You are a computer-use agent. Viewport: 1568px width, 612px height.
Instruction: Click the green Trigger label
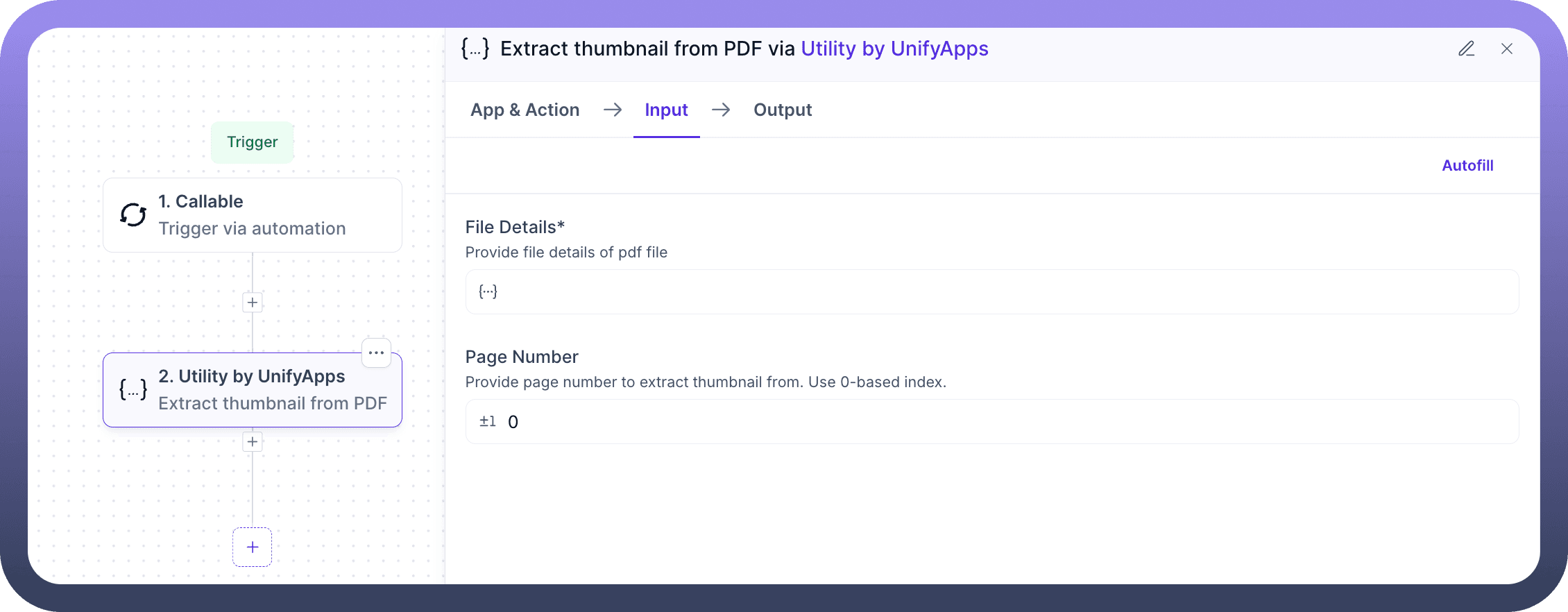pyautogui.click(x=253, y=142)
